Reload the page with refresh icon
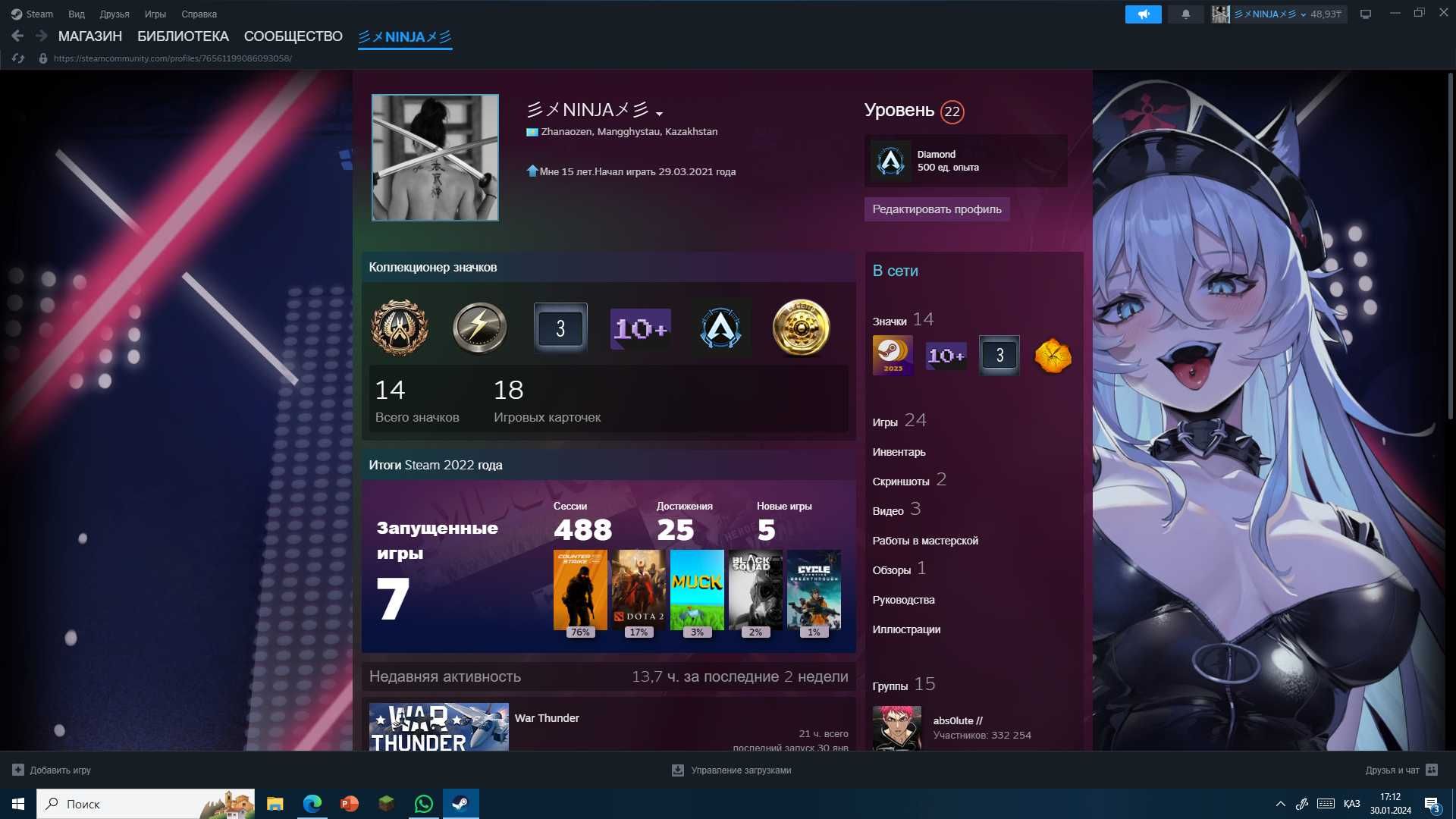Viewport: 1456px width, 819px height. [x=18, y=58]
